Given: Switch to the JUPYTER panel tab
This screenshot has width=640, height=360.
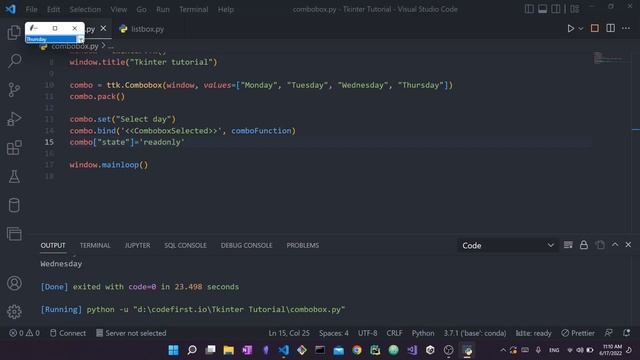Looking at the screenshot, I should [x=138, y=245].
